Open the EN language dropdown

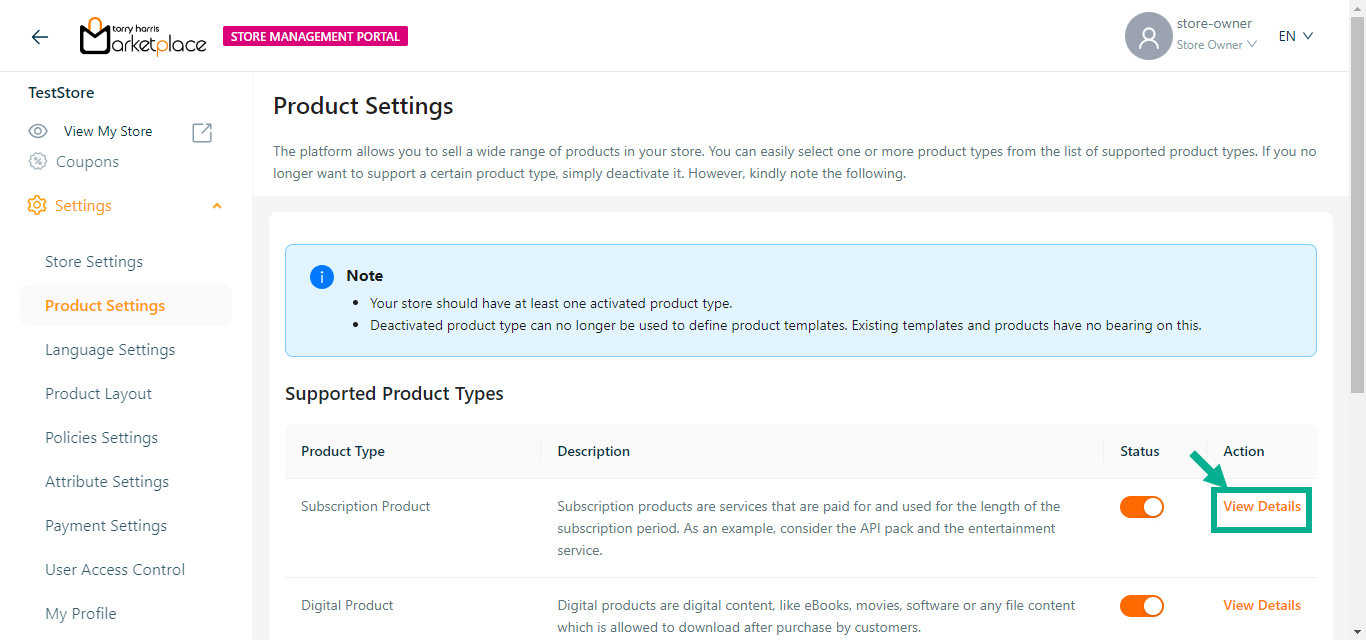click(1295, 36)
